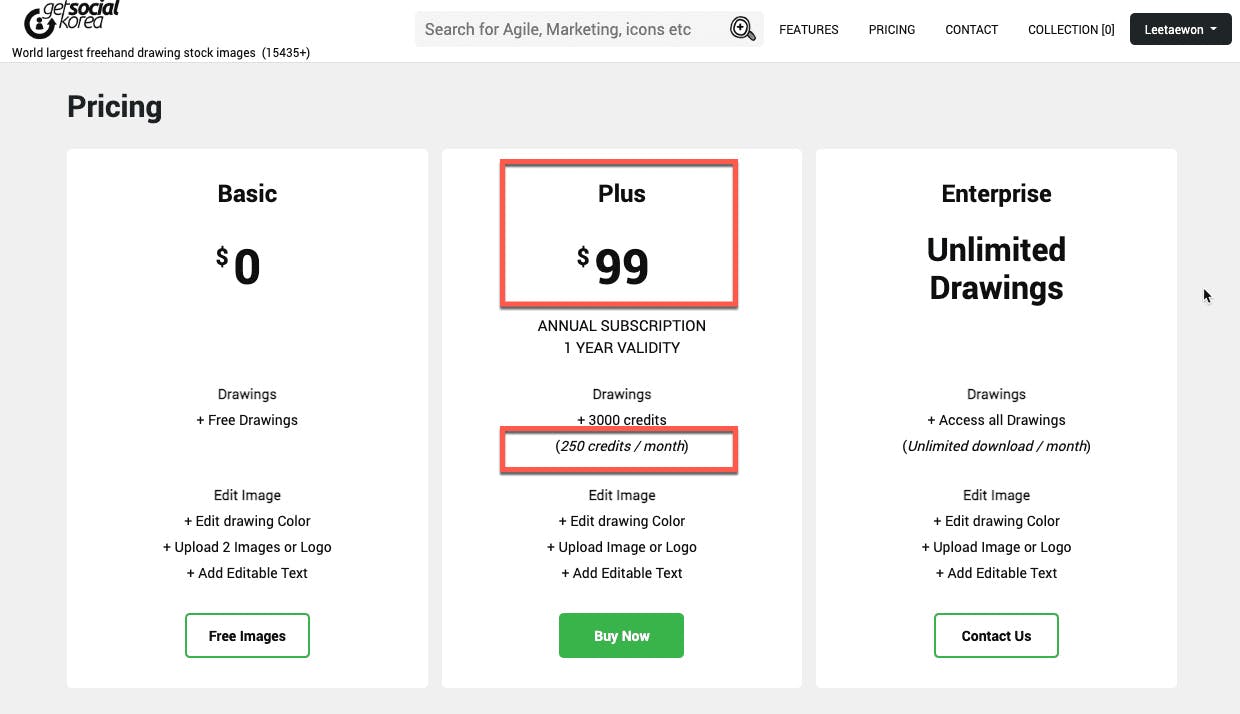Expand the Leetaewon account dropdown

pos(1180,29)
